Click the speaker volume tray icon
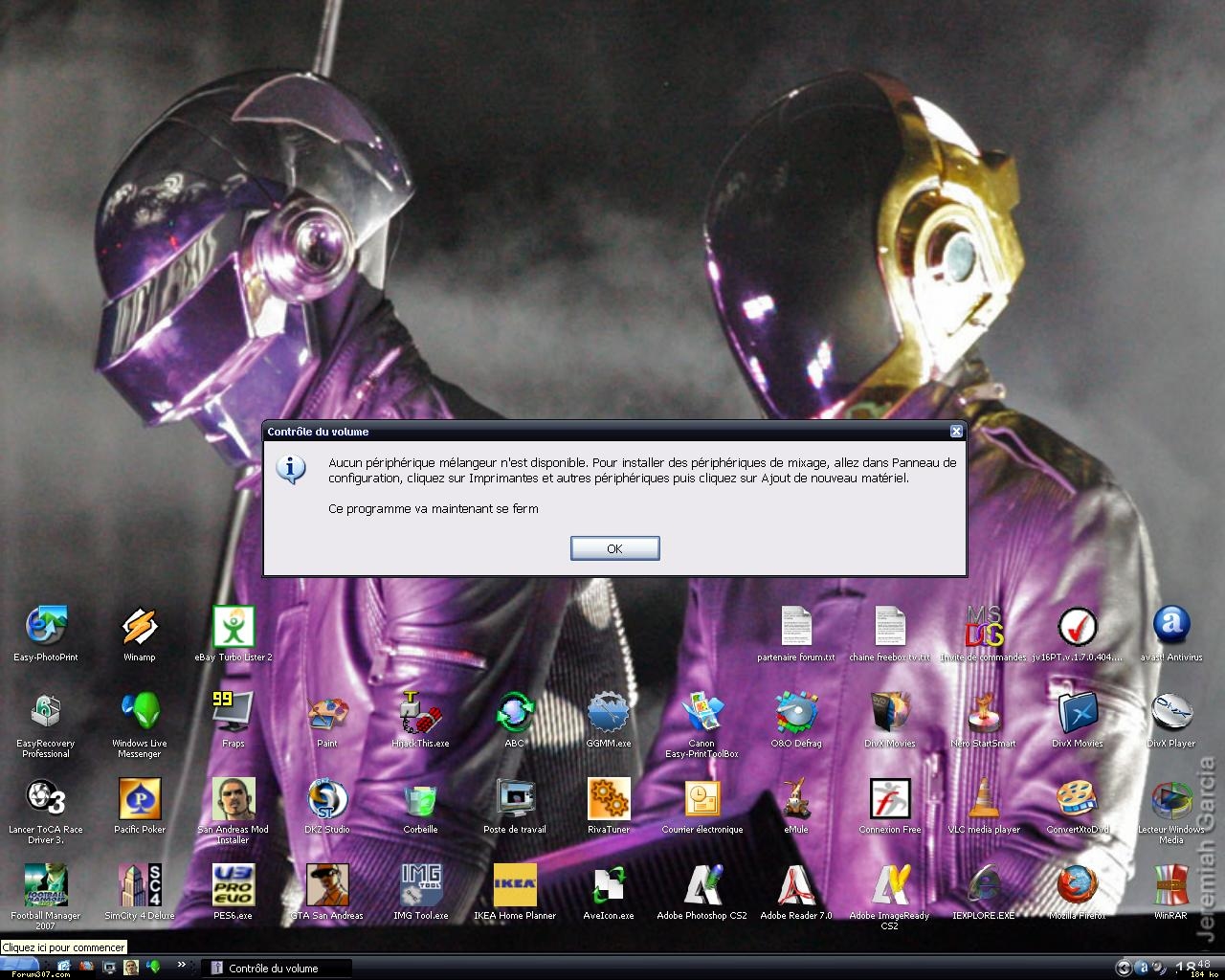 point(1158,968)
